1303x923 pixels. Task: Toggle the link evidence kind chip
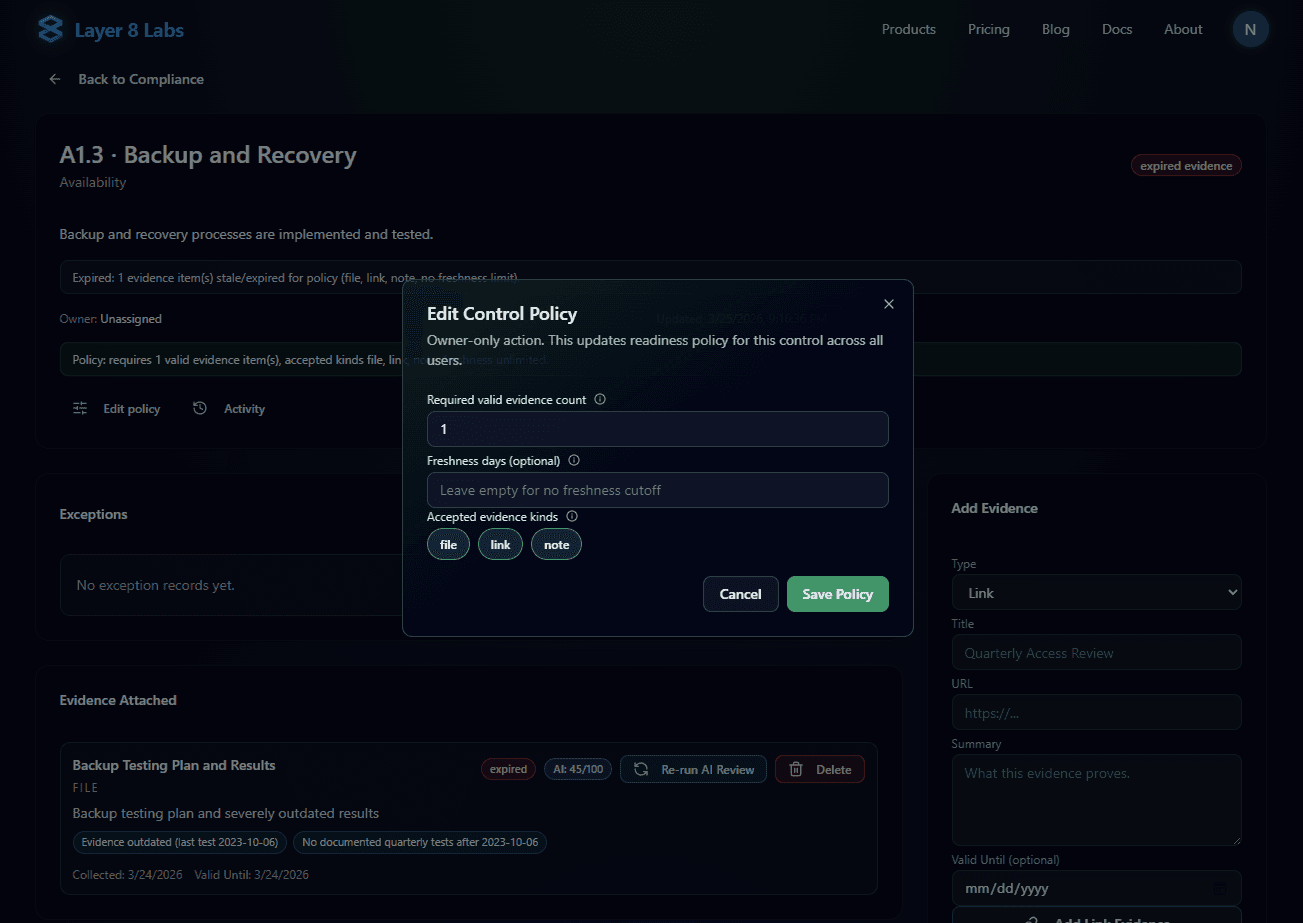click(500, 544)
